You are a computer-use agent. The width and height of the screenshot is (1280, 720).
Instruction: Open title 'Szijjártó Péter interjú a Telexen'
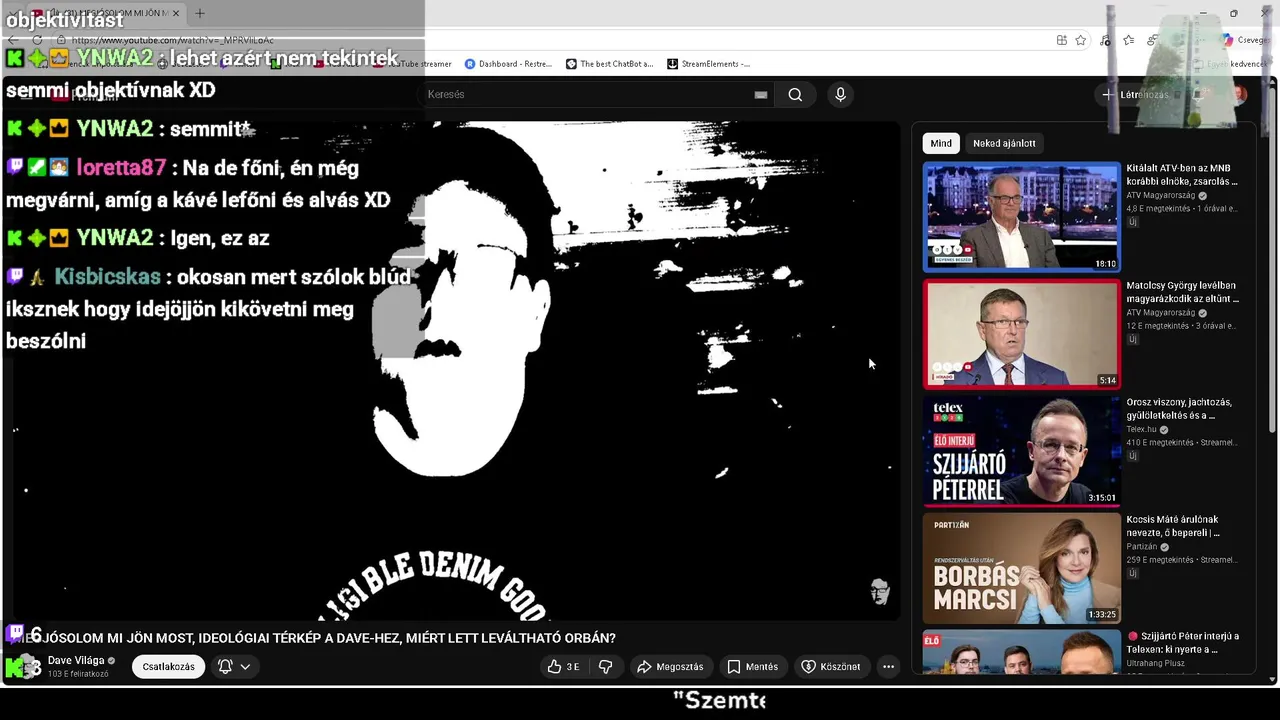[x=1183, y=643]
